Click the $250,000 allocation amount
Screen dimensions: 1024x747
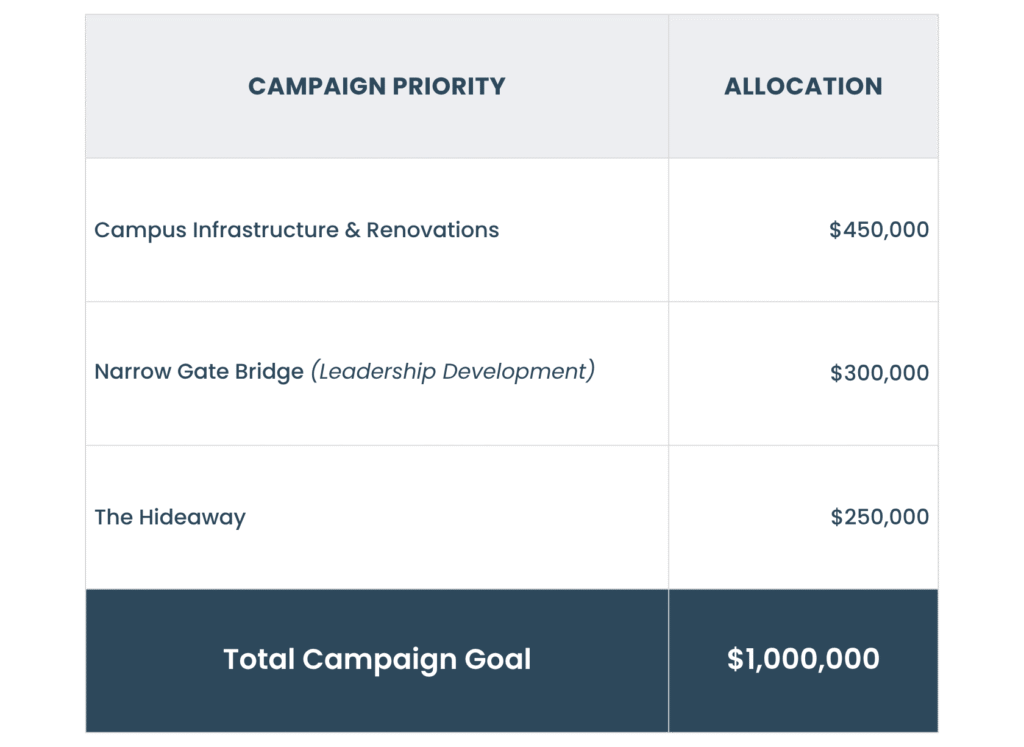(879, 517)
